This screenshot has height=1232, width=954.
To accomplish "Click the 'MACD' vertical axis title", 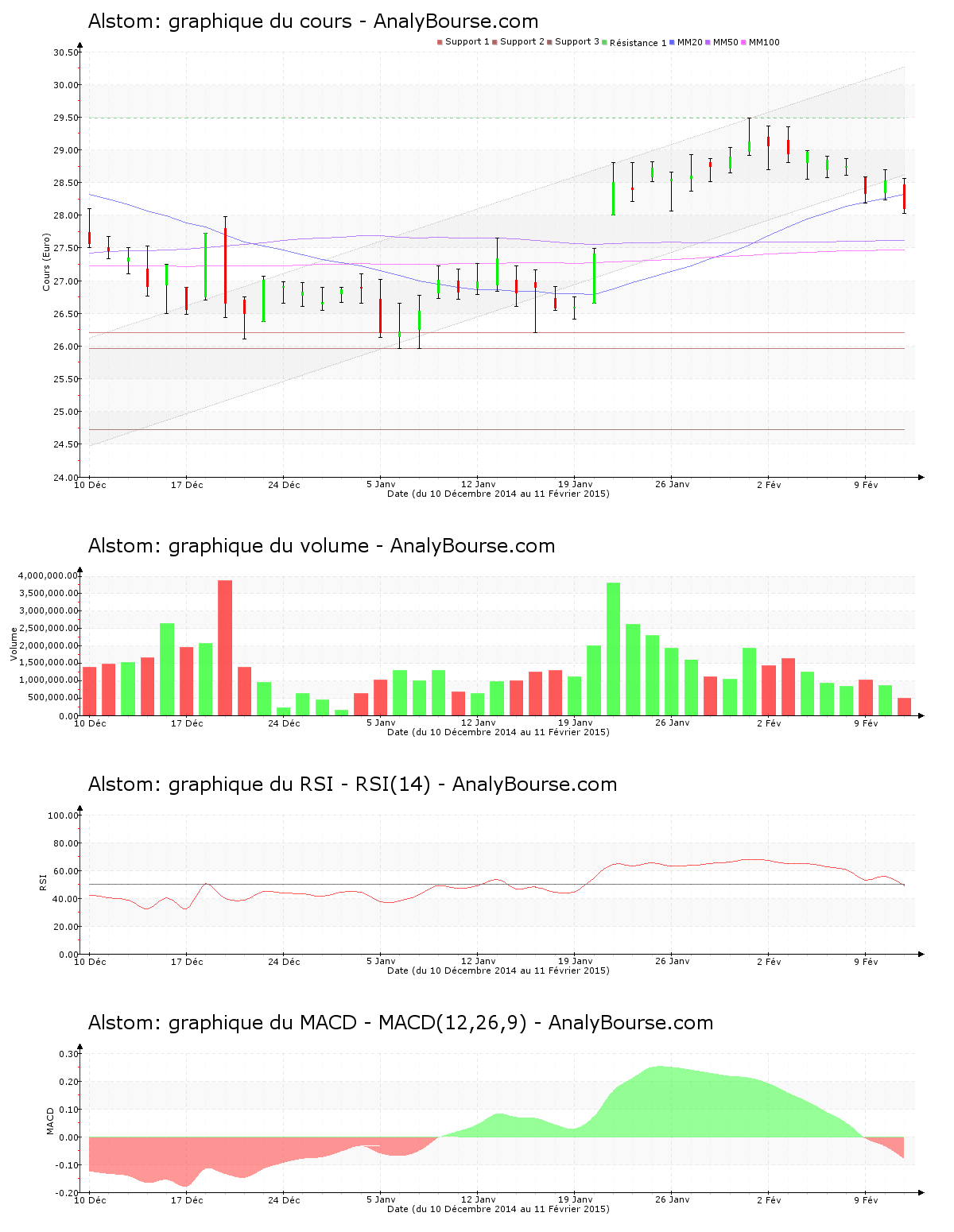I will [50, 1121].
